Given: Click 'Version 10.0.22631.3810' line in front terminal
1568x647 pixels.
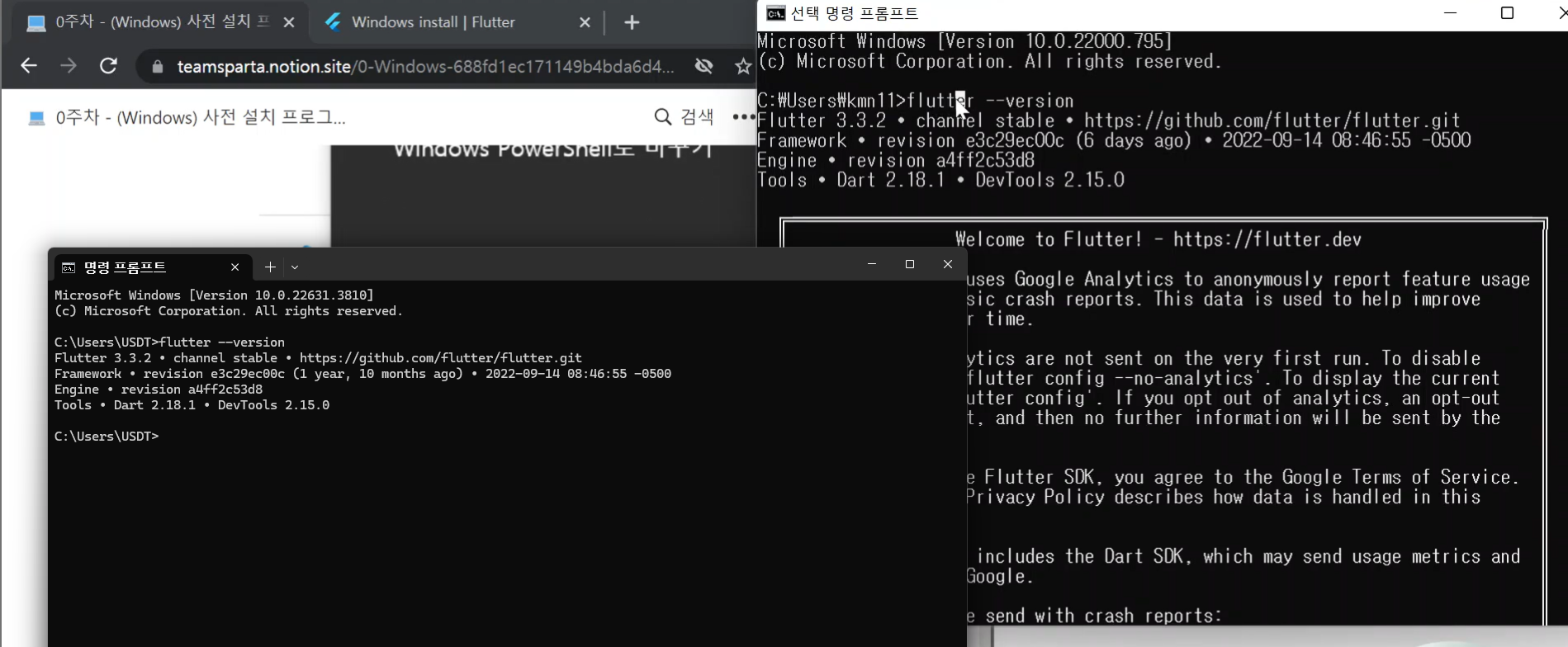Looking at the screenshot, I should click(x=214, y=295).
